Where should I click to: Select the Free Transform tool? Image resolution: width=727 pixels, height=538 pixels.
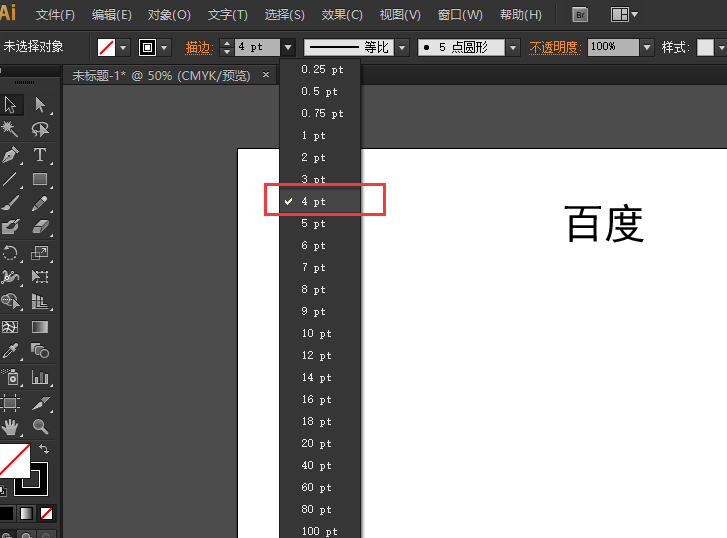click(x=40, y=277)
